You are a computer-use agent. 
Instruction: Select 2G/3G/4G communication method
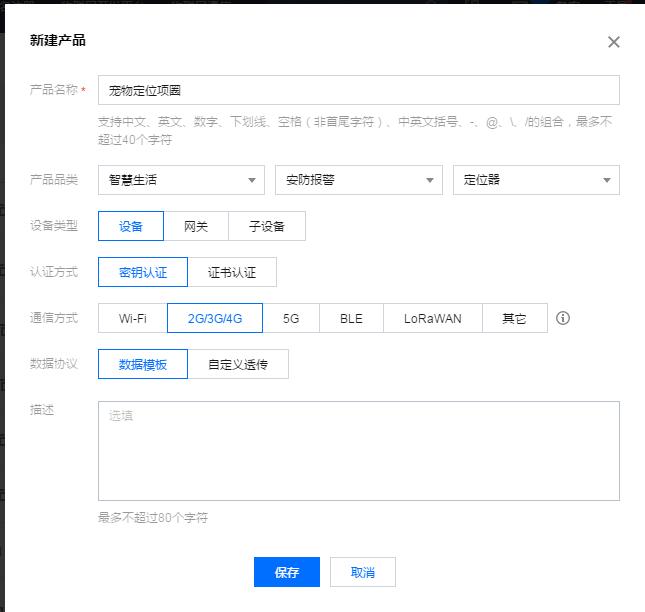coord(215,318)
